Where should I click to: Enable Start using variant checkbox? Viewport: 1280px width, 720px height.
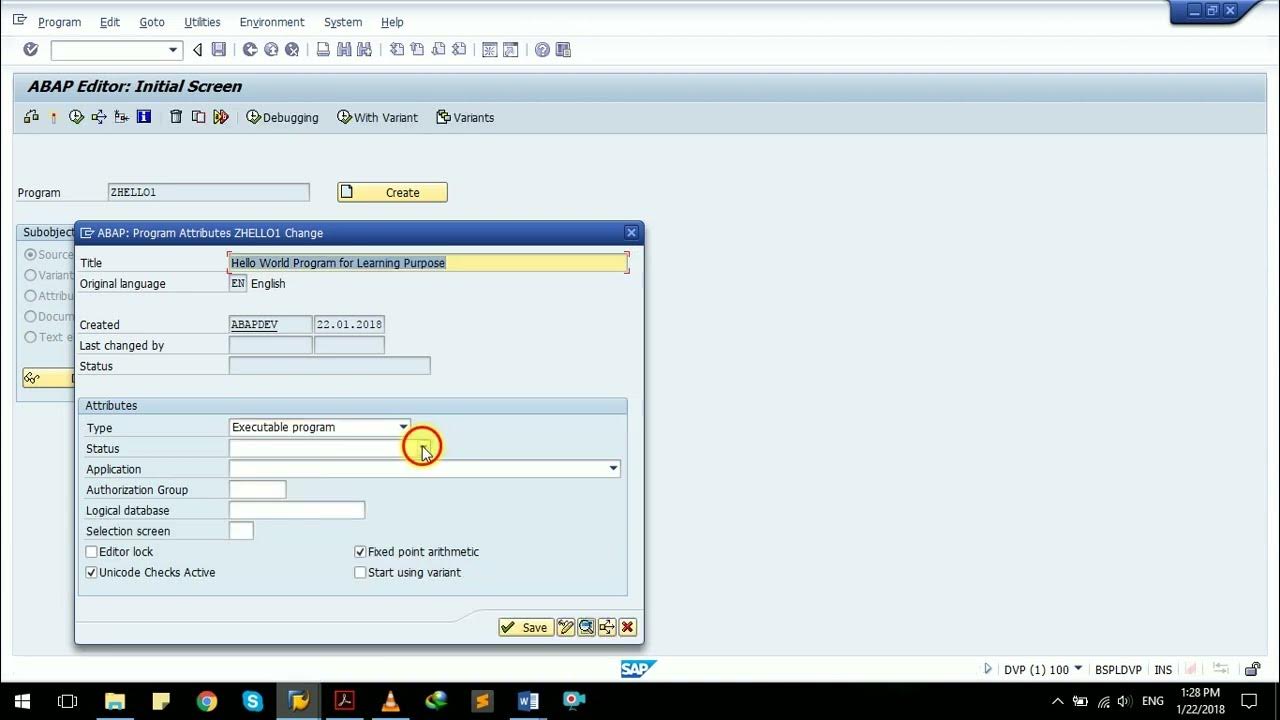point(360,572)
